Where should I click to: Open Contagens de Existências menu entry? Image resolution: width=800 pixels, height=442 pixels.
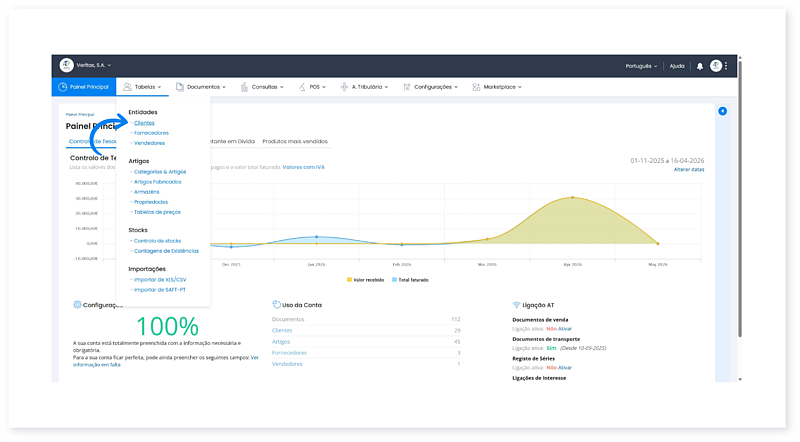click(166, 251)
